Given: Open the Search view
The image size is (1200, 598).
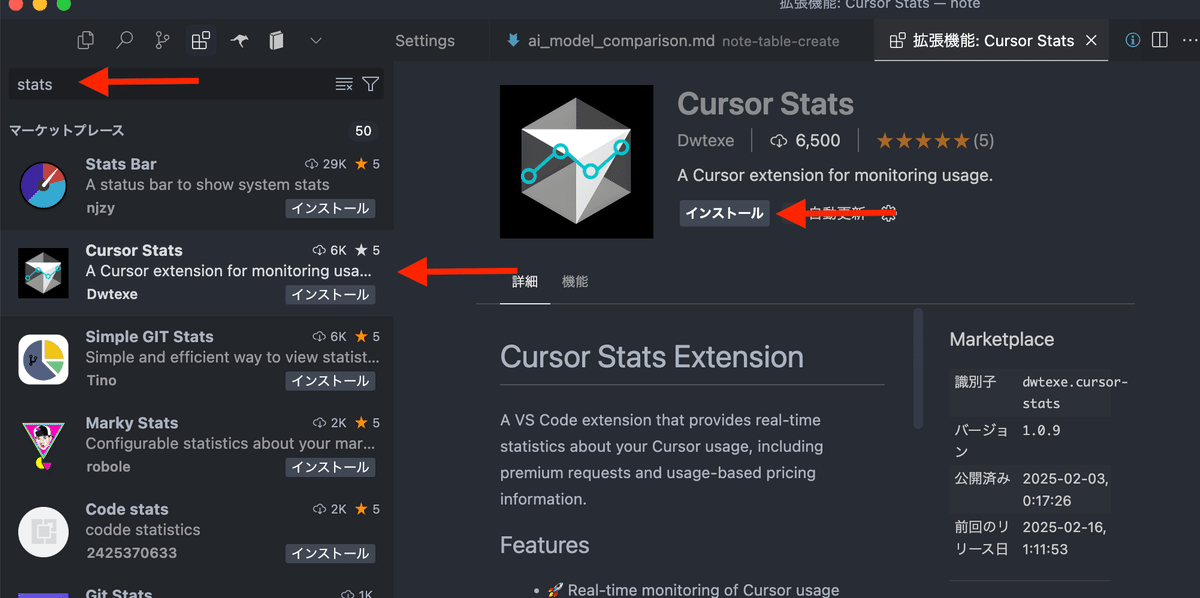Looking at the screenshot, I should tap(124, 40).
